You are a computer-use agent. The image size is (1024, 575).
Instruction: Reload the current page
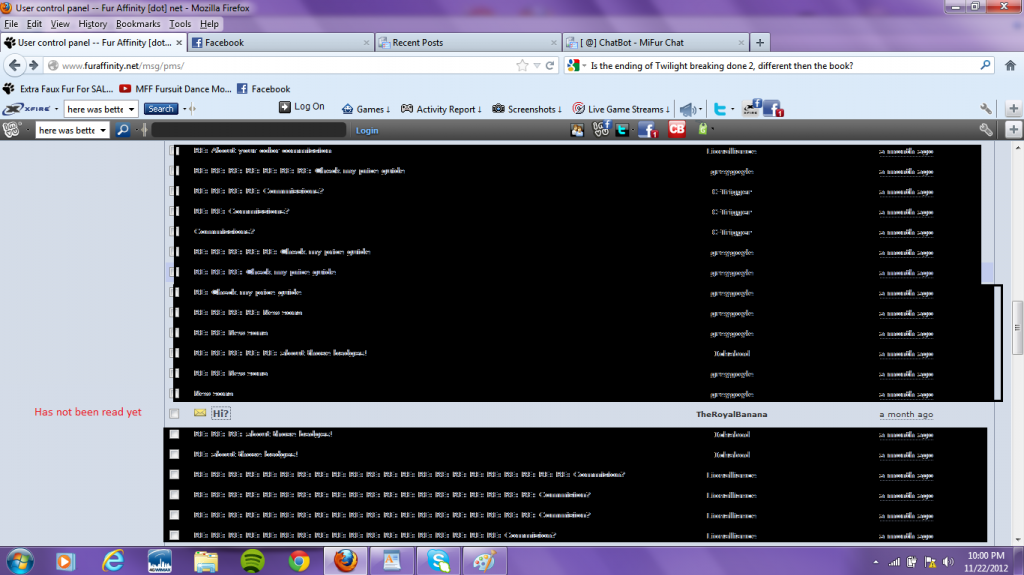click(550, 65)
